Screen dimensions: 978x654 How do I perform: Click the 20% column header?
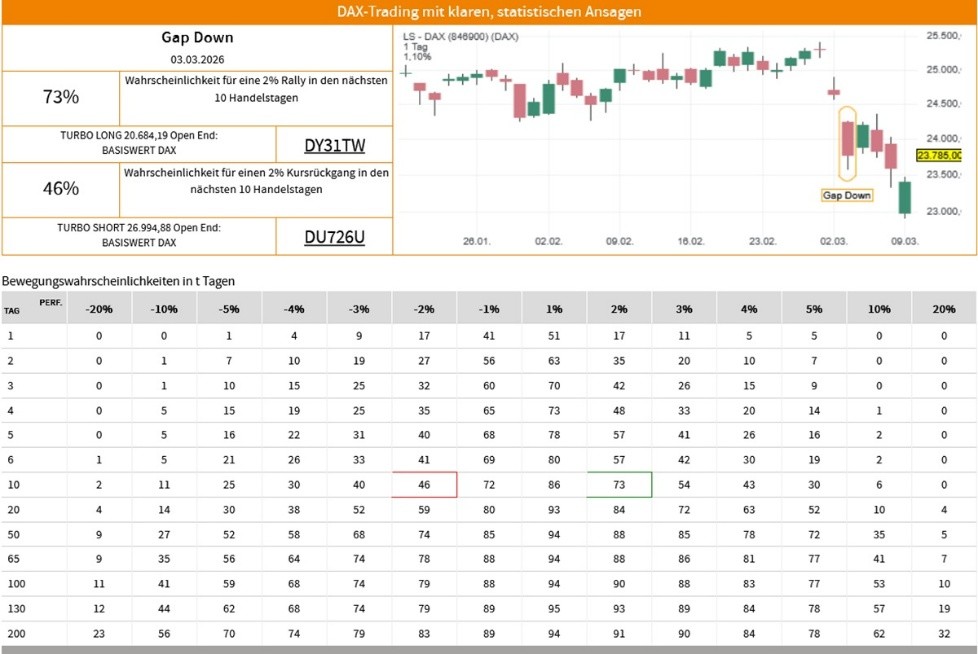pos(943,309)
